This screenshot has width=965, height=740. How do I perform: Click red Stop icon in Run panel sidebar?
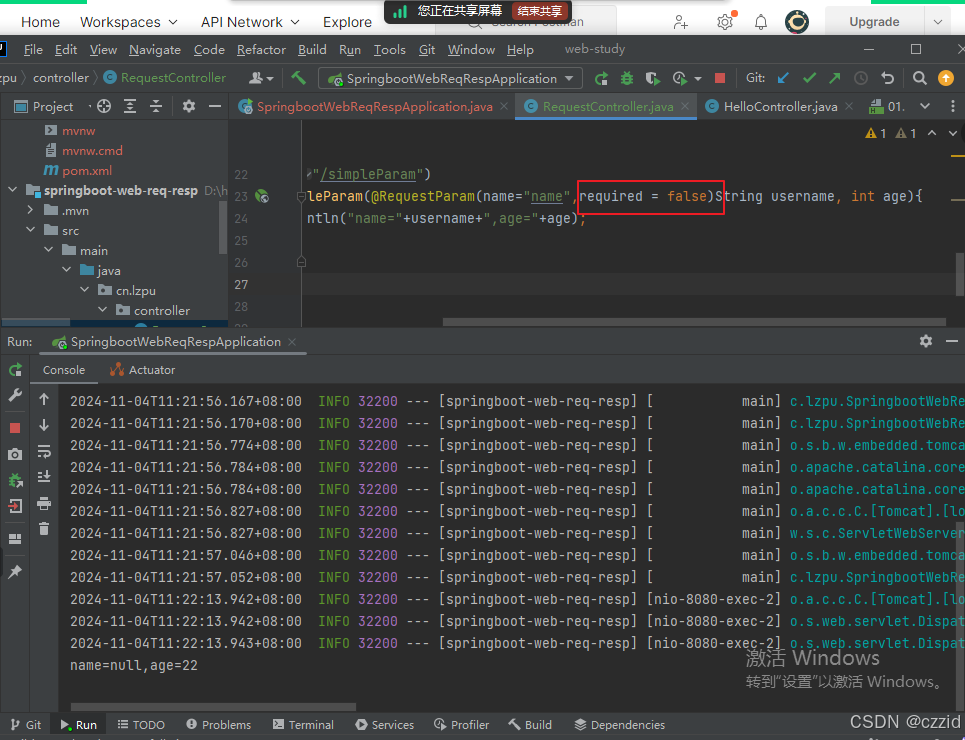pyautogui.click(x=15, y=428)
